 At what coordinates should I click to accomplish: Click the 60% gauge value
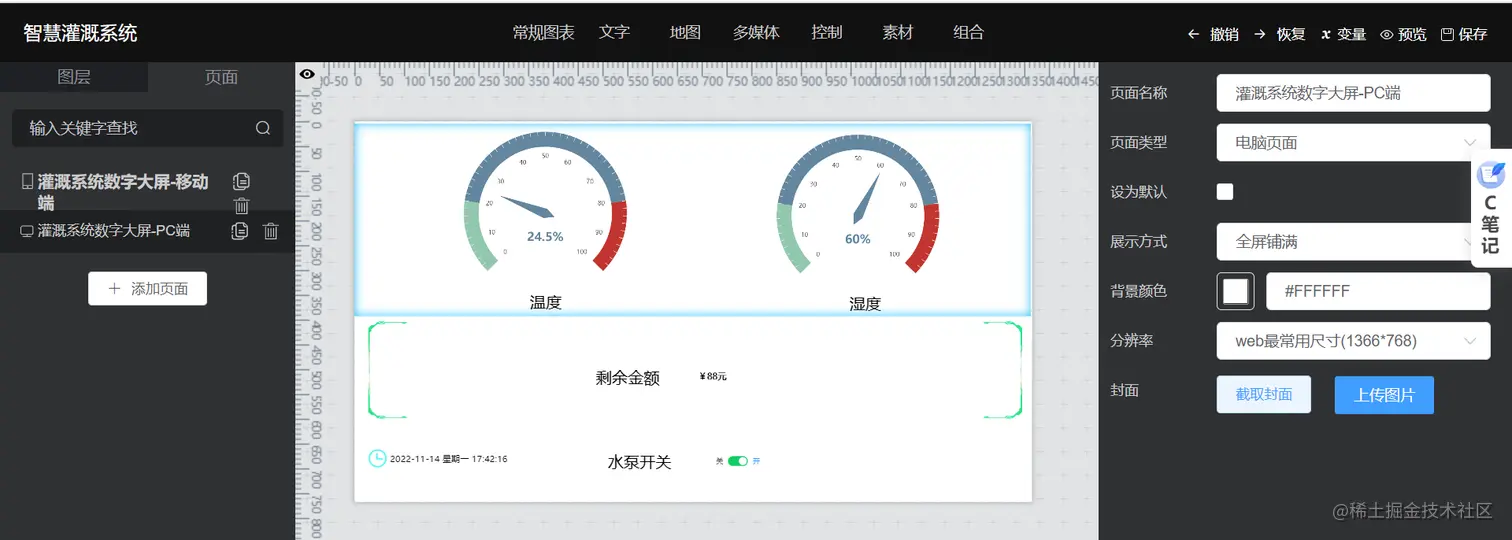point(858,239)
